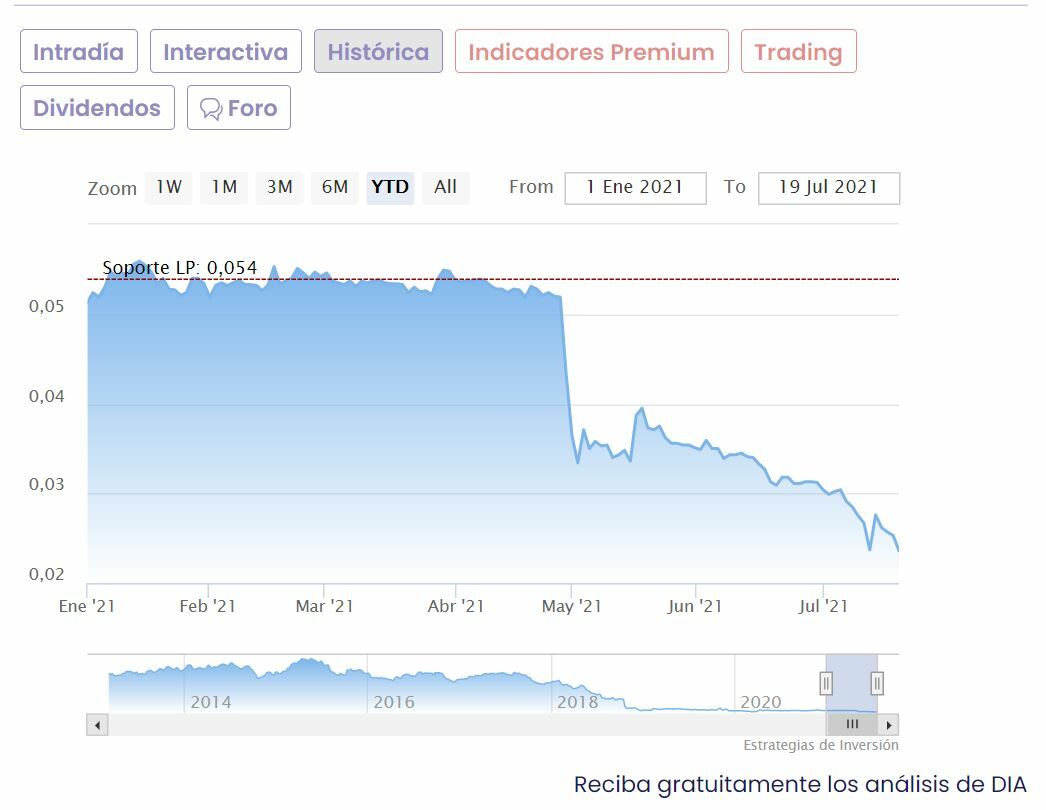This screenshot has height=810, width=1046.
Task: Open the To date field
Action: 828,188
